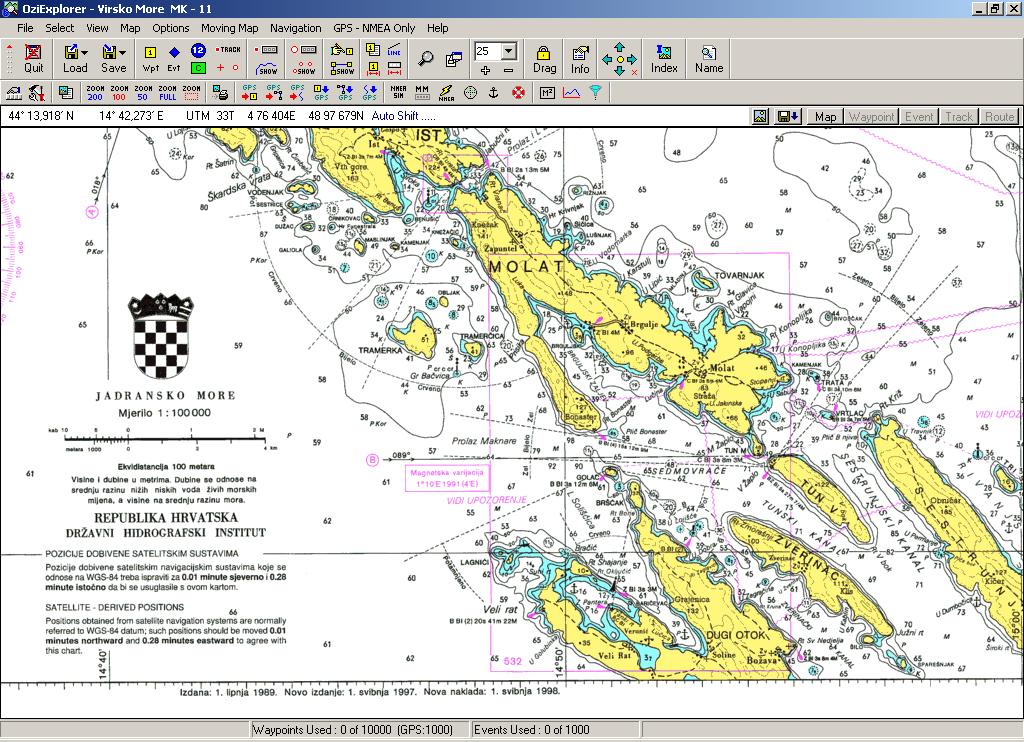Click the Waypoint mode button
This screenshot has width=1024, height=742.
click(871, 116)
